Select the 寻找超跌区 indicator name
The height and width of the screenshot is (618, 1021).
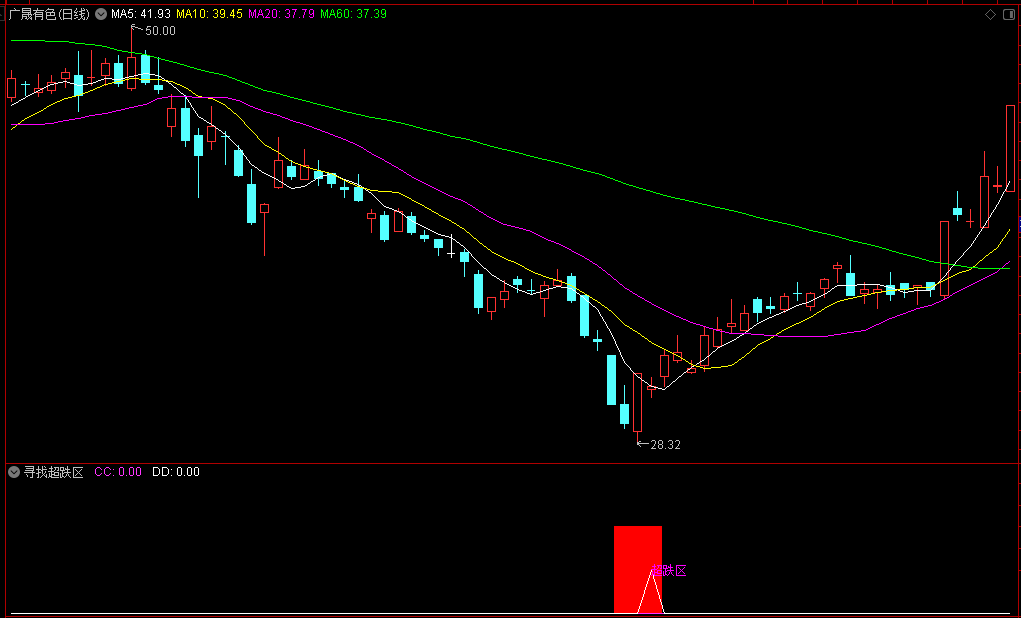[54, 472]
